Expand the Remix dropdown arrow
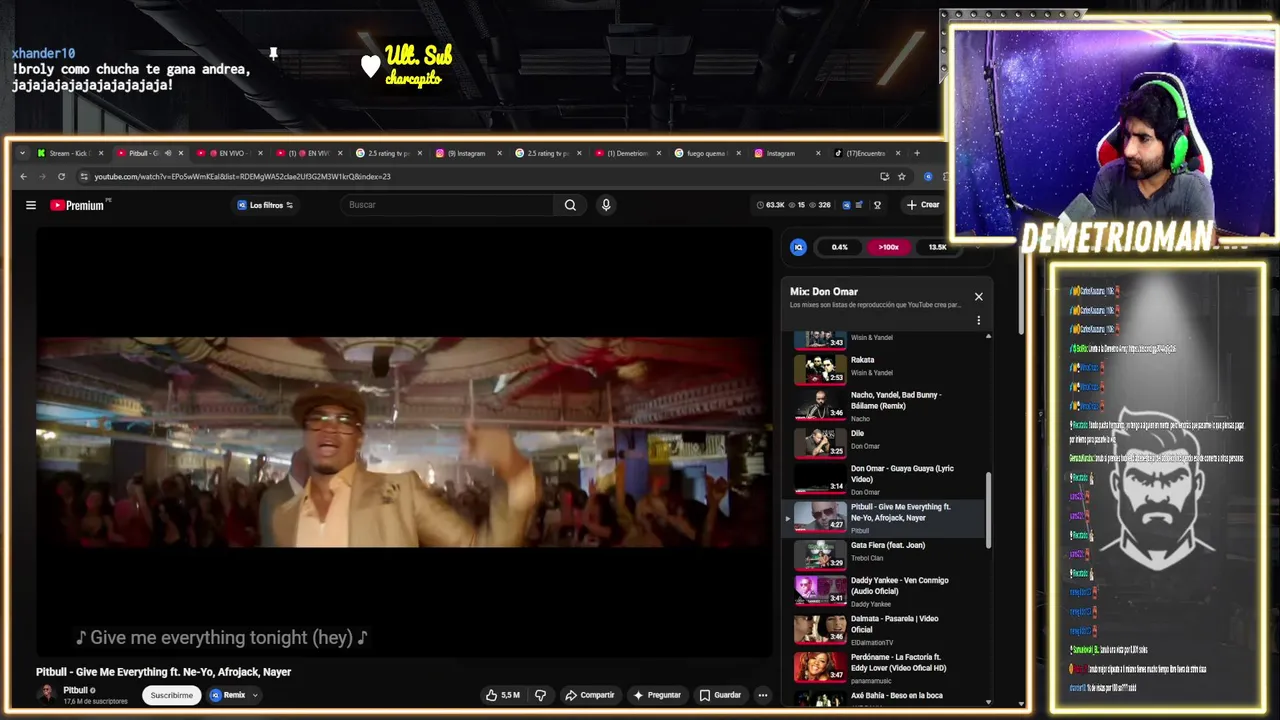The height and width of the screenshot is (720, 1280). tap(255, 695)
